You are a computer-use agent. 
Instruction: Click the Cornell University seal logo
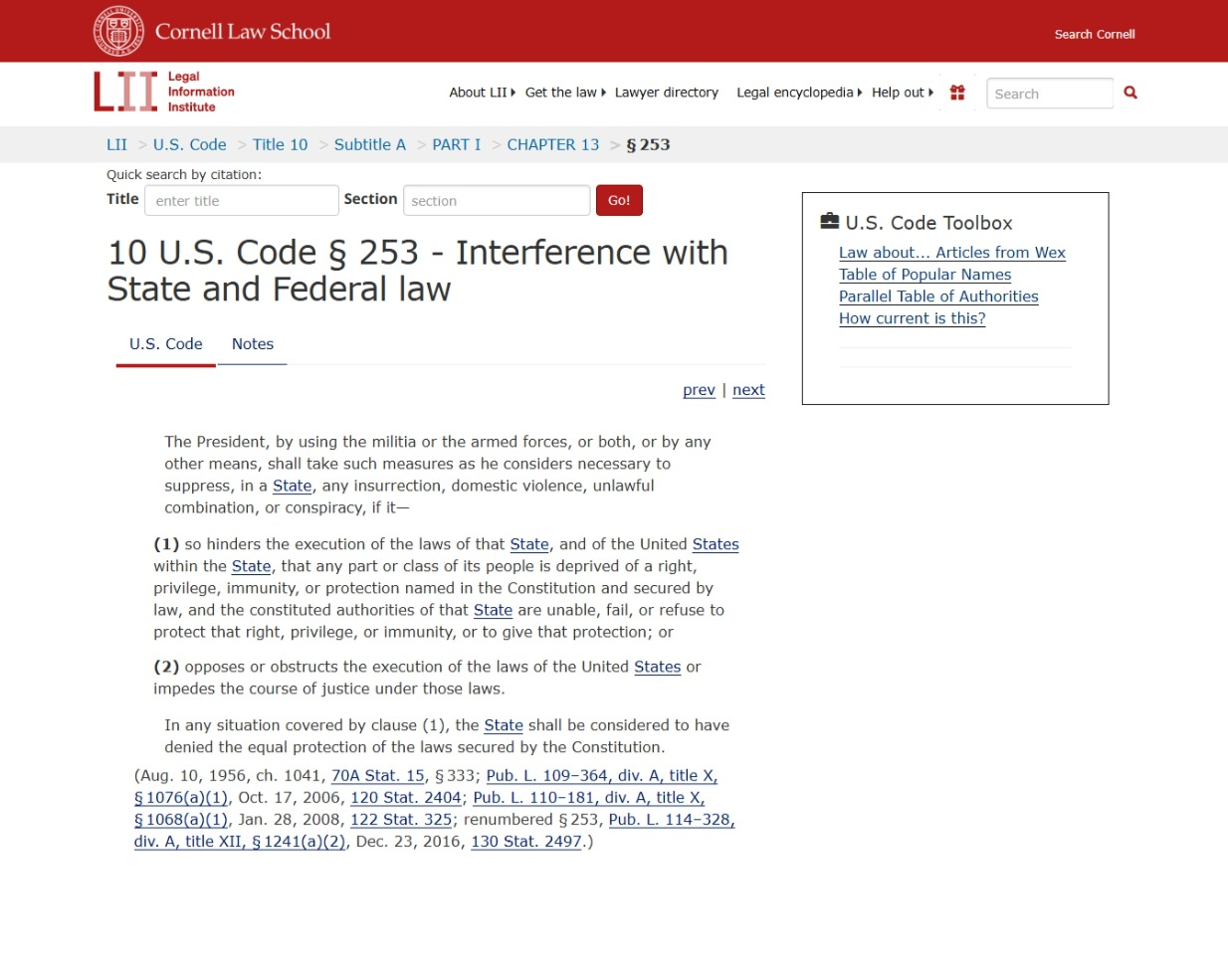click(118, 31)
